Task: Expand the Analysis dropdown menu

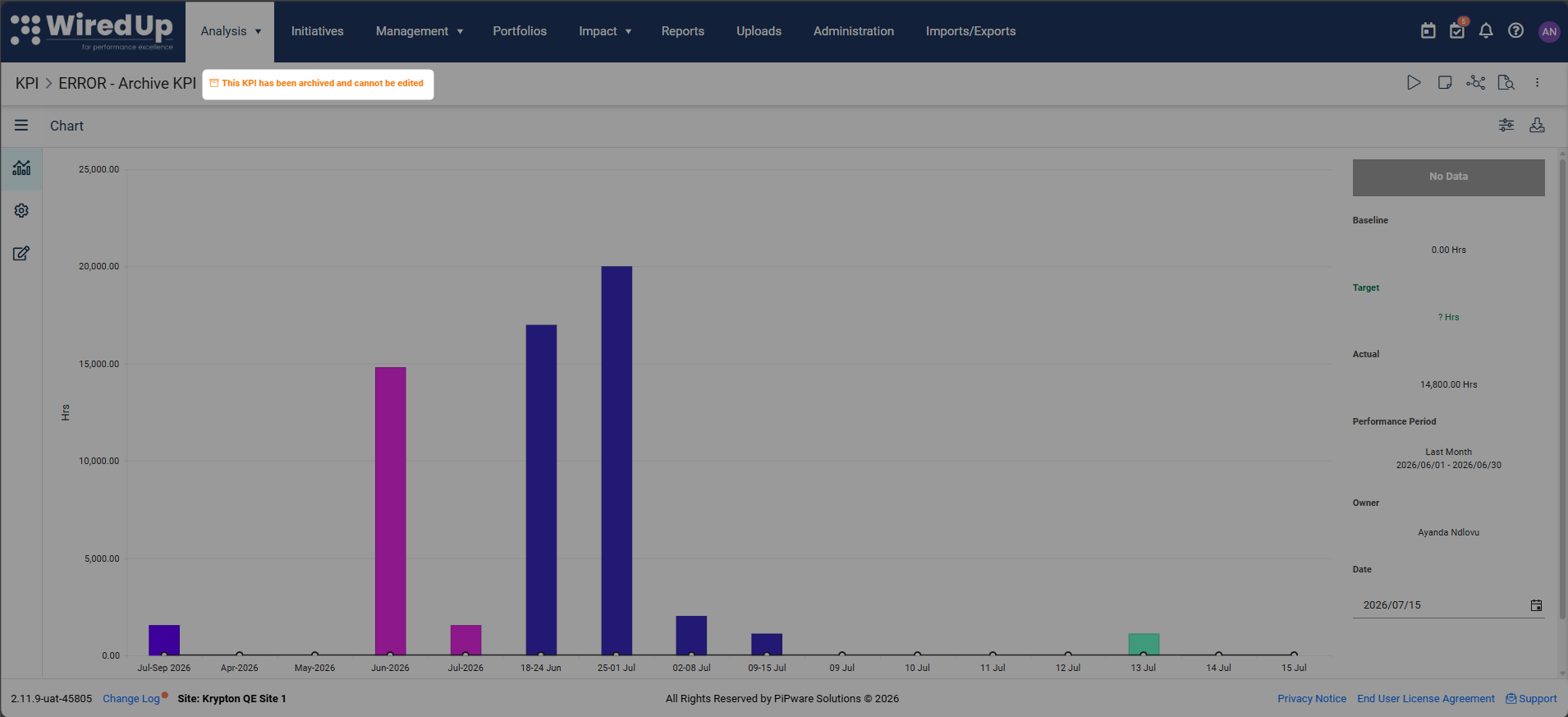Action: pos(231,31)
